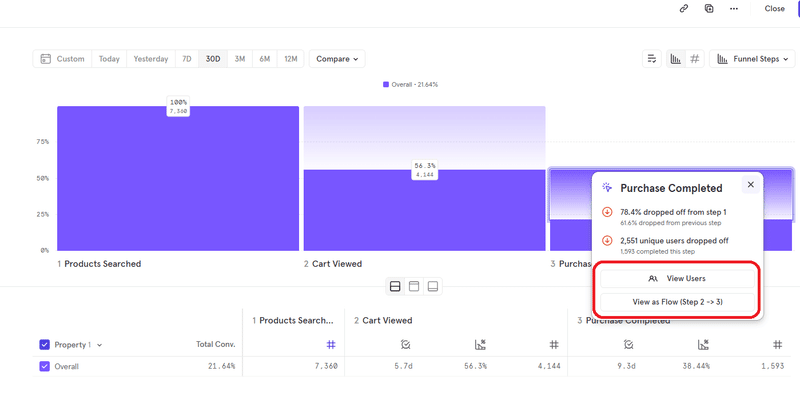Click Cart Viewed conversion rate icon
The image size is (800, 401).
[x=480, y=345]
